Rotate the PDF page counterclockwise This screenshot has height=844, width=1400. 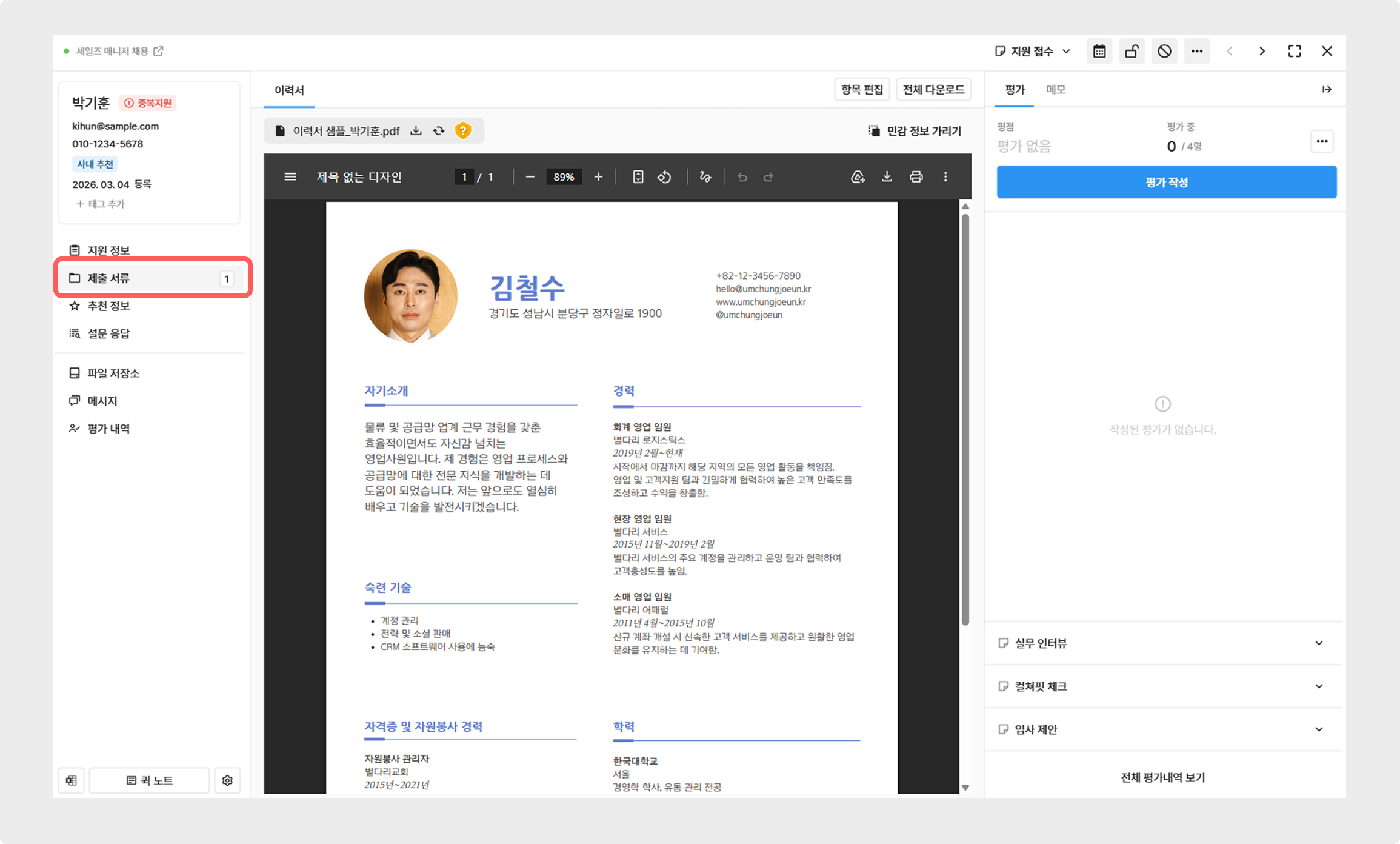pos(664,177)
